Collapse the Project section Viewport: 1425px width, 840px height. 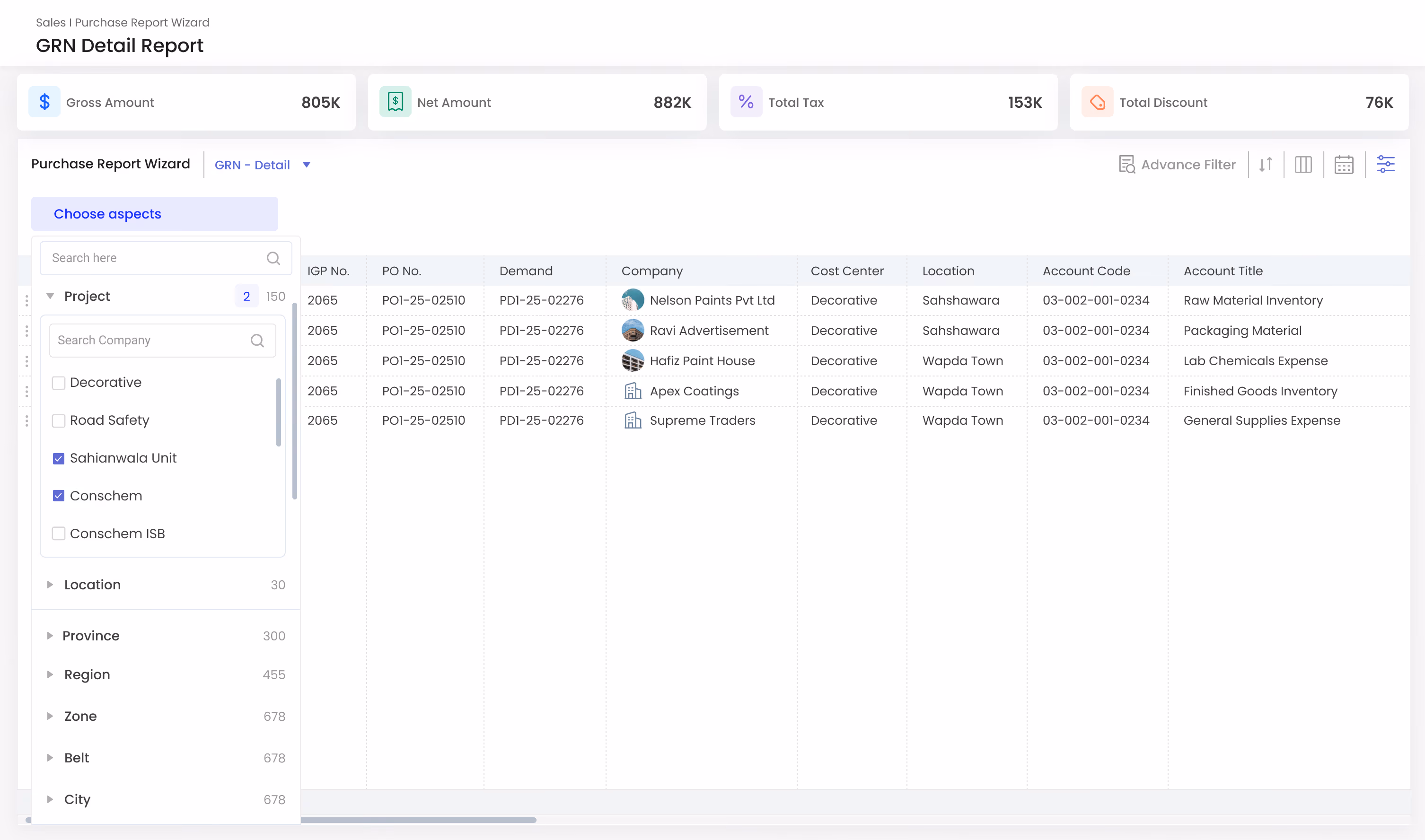(x=50, y=296)
